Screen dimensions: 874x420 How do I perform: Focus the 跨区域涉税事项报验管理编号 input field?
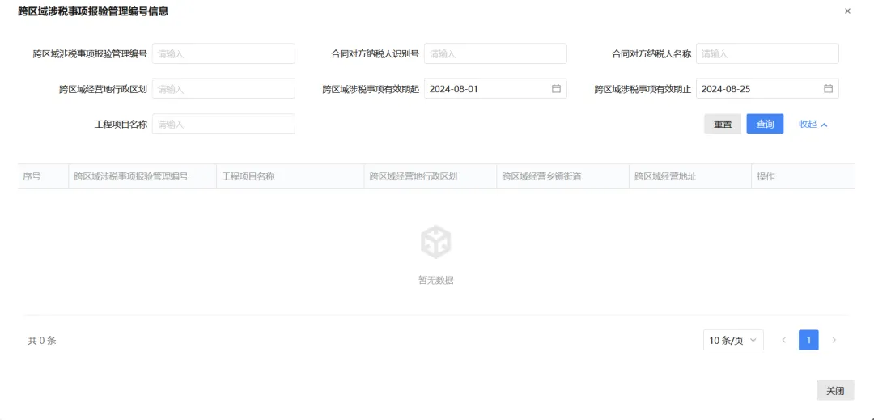click(x=223, y=54)
